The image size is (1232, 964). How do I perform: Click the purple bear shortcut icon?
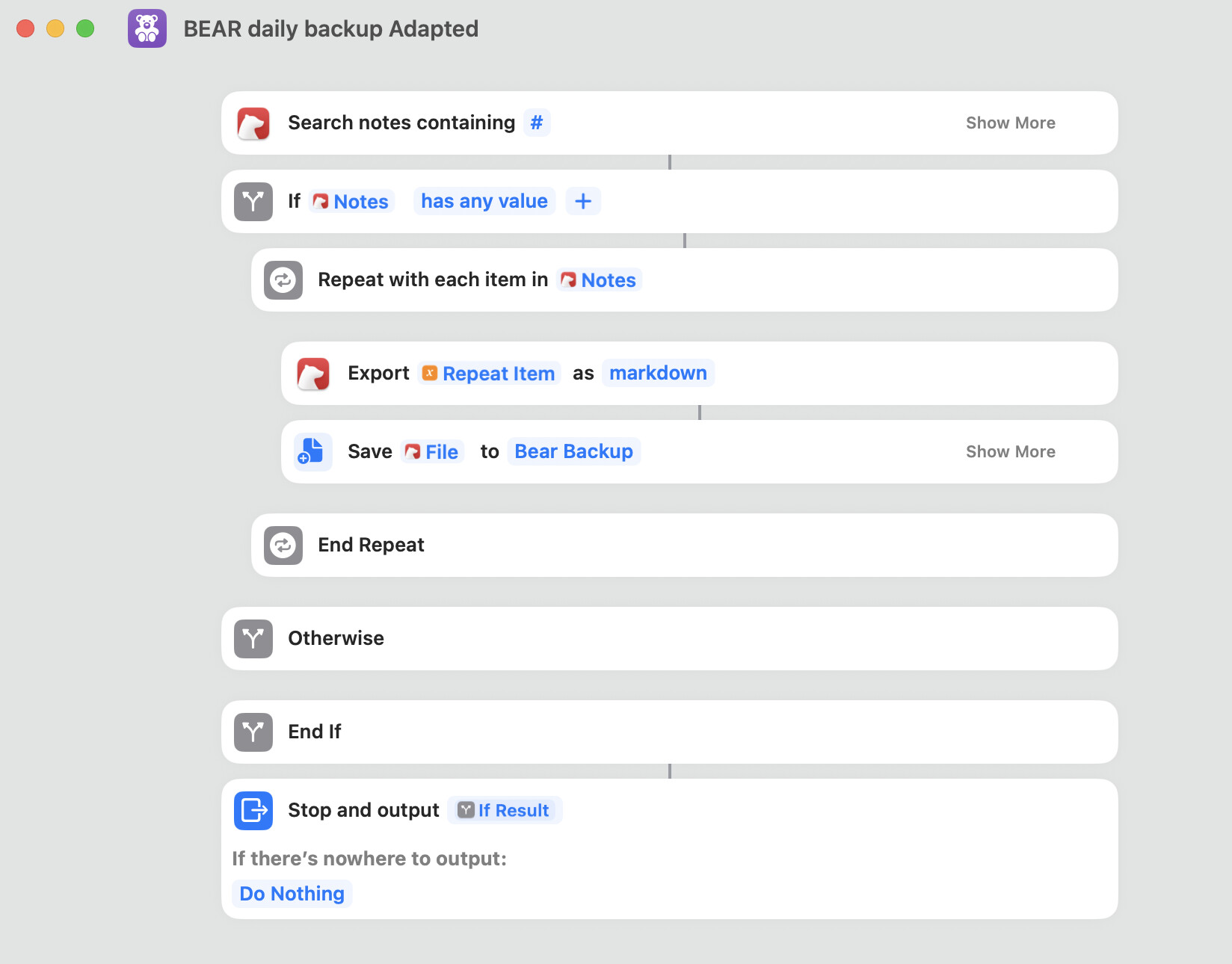[147, 28]
